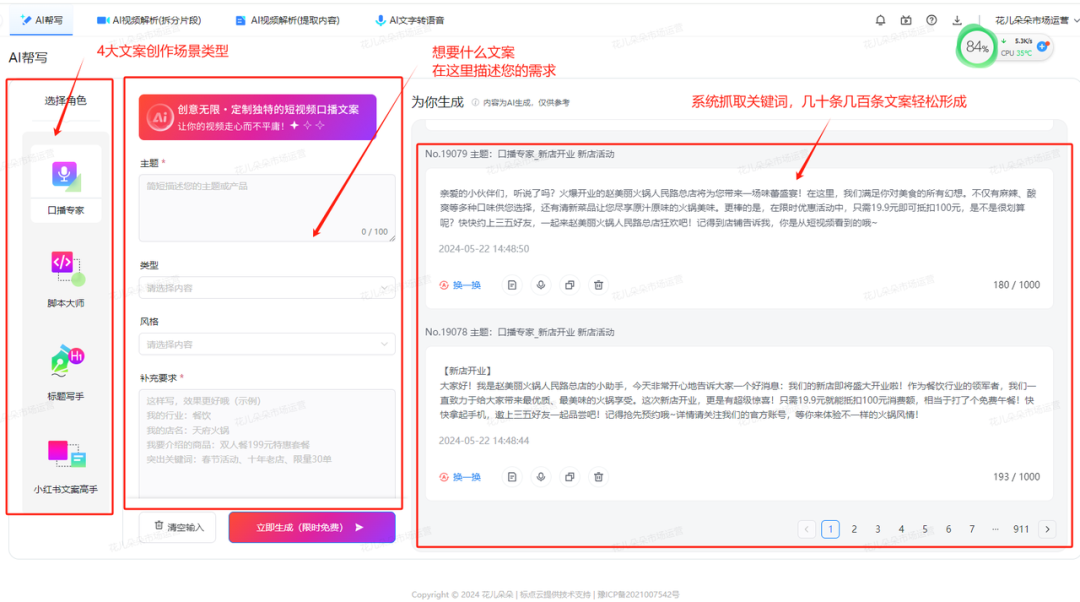Select the 口播专家 role in the sidebar

pyautogui.click(x=66, y=175)
